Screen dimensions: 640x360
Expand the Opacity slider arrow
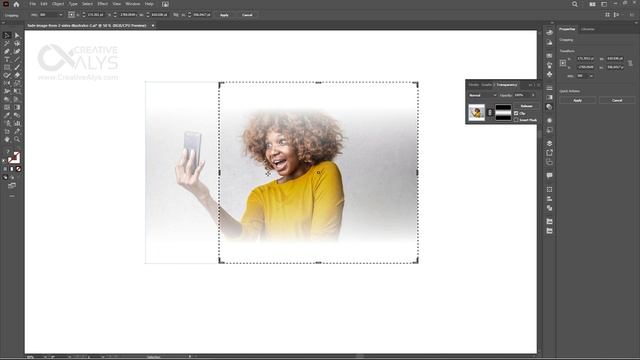533,95
